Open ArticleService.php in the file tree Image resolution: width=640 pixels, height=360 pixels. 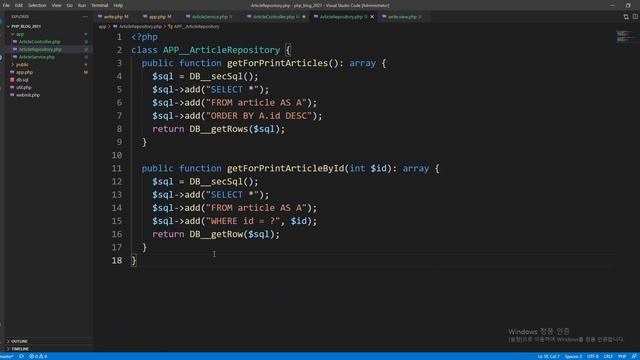pyautogui.click(x=36, y=57)
